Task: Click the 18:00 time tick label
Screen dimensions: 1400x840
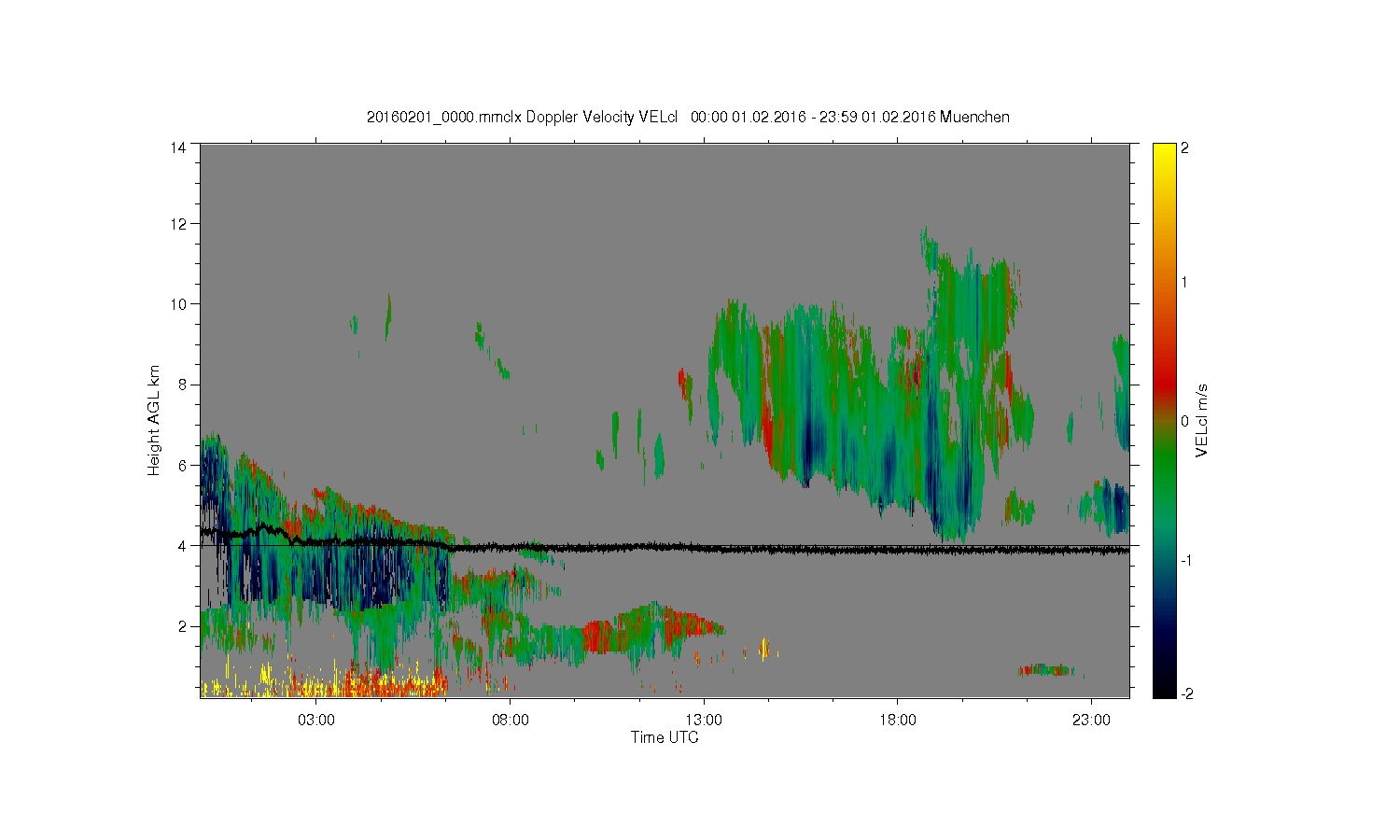Action: (898, 721)
